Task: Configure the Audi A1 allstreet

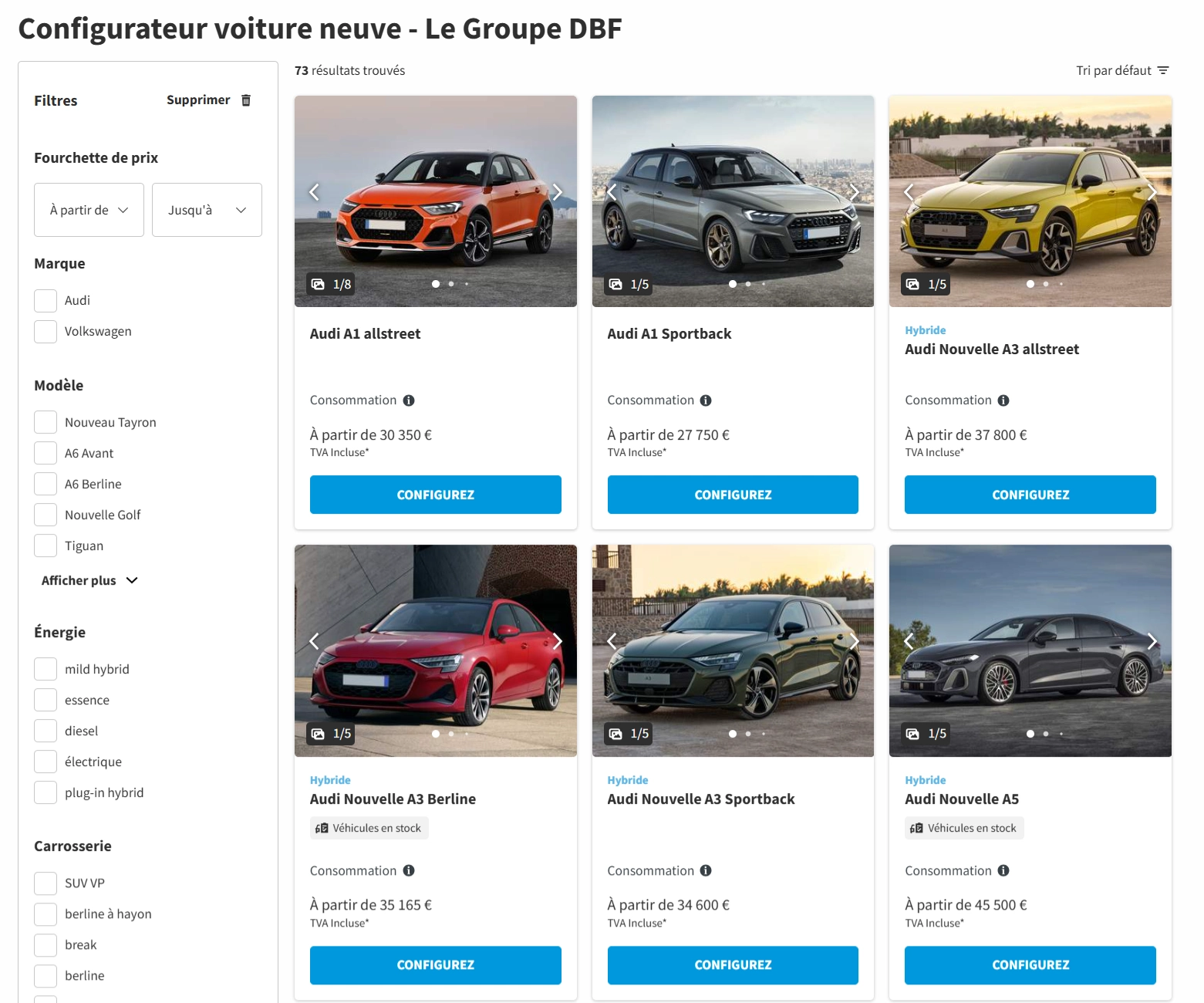Action: (436, 495)
